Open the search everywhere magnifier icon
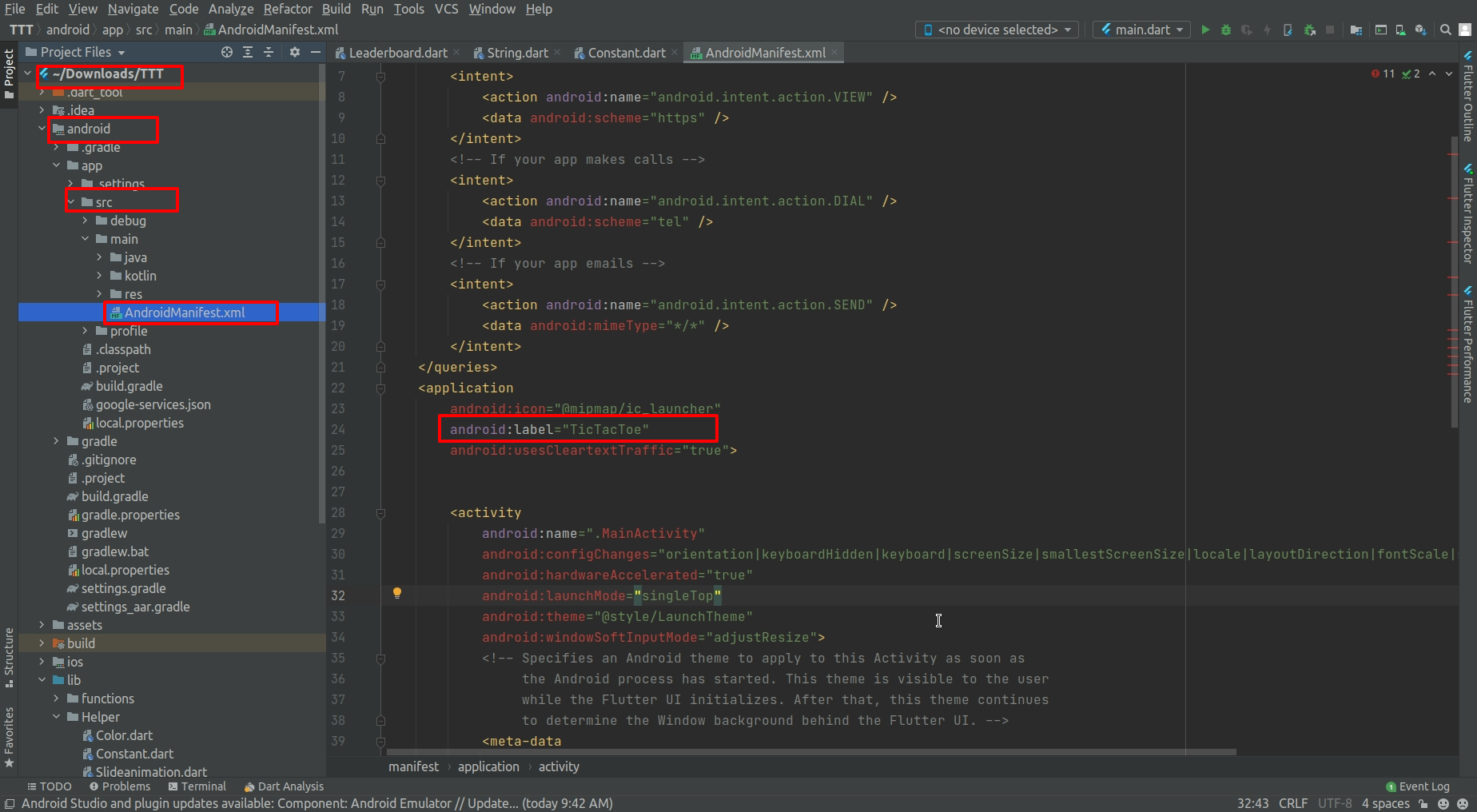The image size is (1477, 812). (x=1446, y=30)
